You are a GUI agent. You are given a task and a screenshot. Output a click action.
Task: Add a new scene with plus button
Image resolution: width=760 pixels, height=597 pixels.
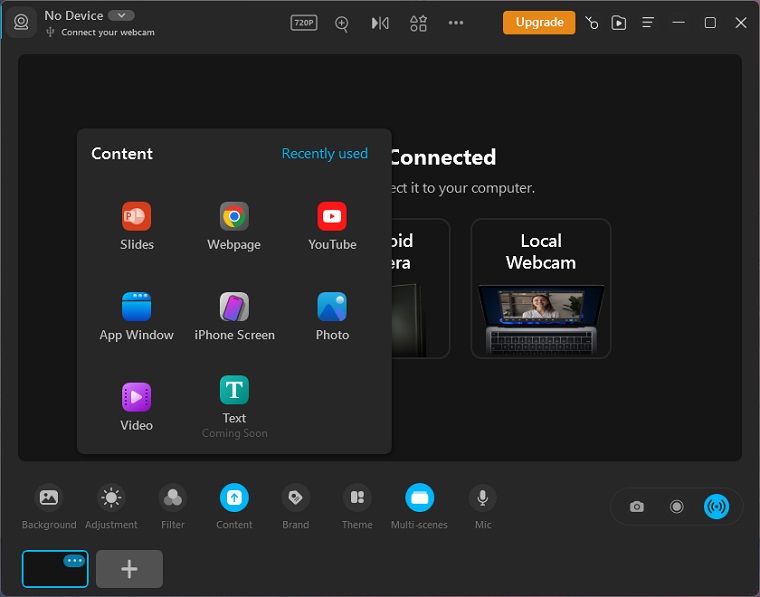click(x=129, y=569)
